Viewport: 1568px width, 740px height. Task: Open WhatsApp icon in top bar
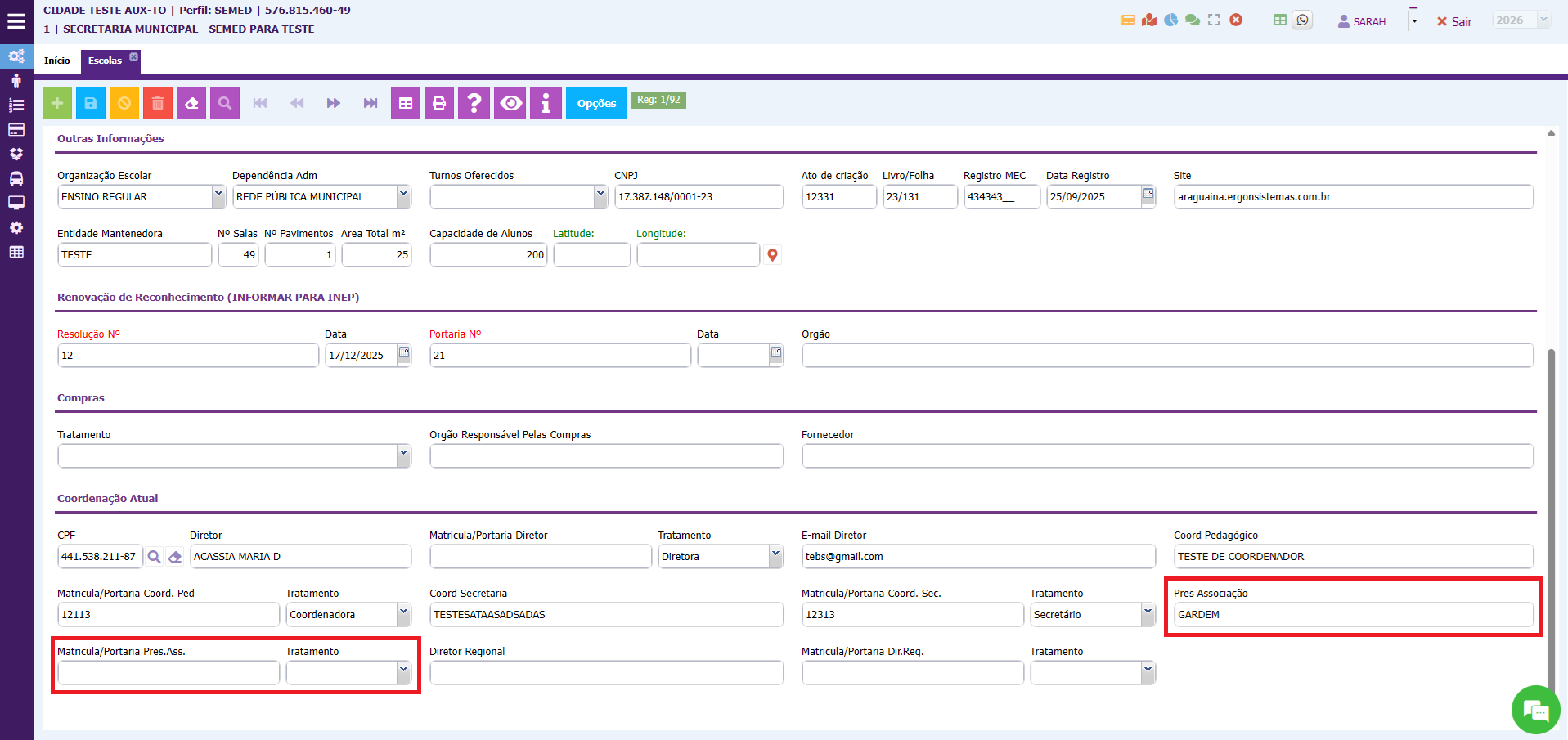pos(1303,20)
